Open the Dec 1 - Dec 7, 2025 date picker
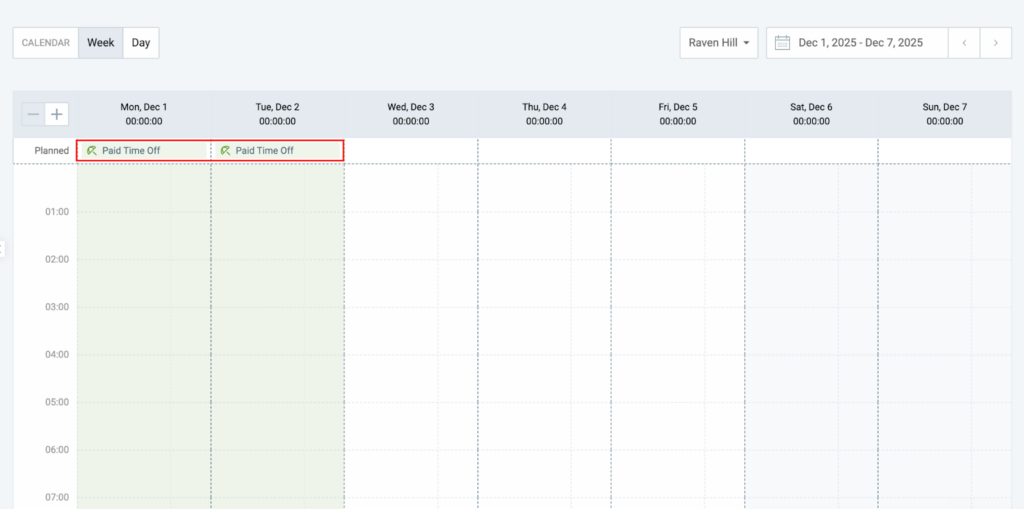Viewport: 1024px width, 509px height. pos(860,43)
